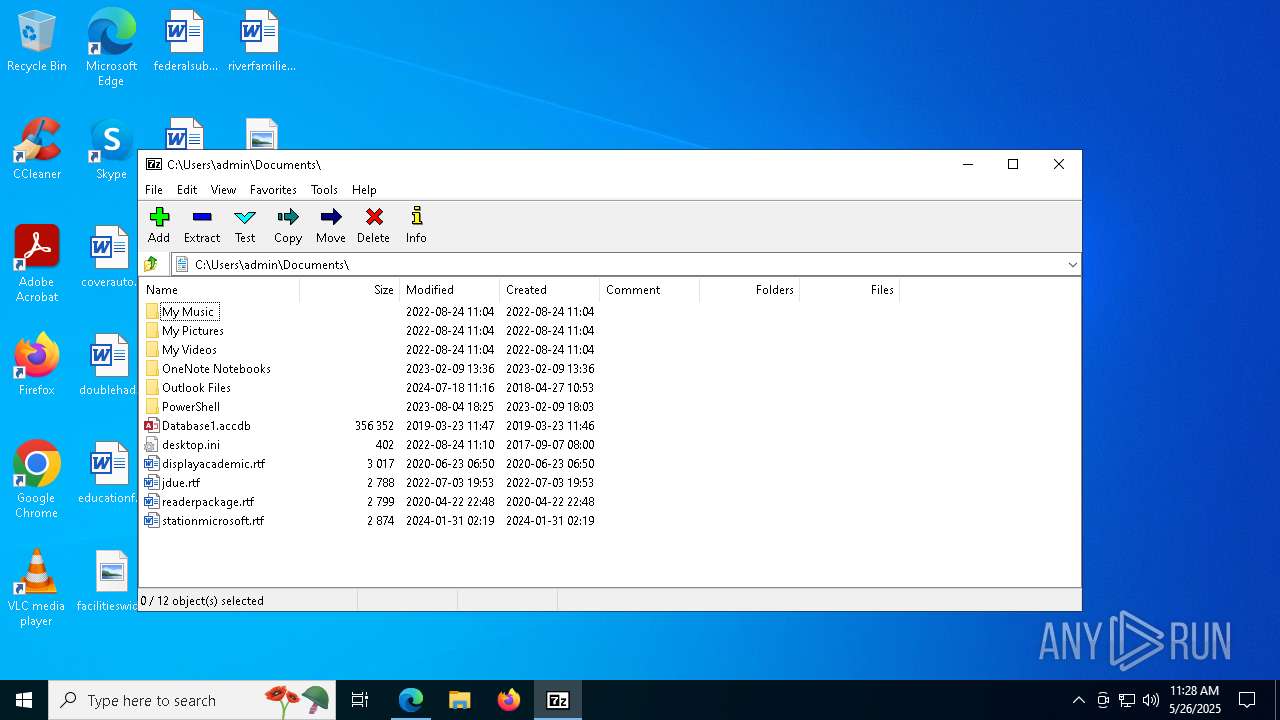Sort by the Size column header
This screenshot has width=1280, height=720.
(350, 290)
